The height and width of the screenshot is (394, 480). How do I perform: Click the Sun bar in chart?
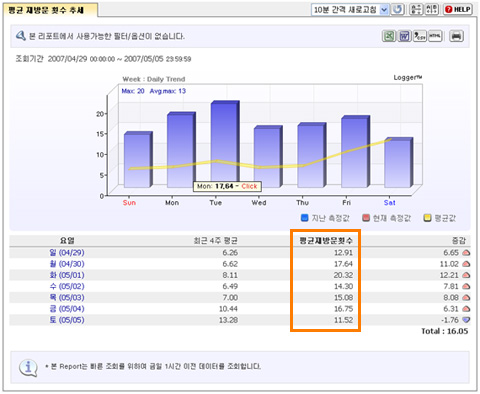pos(138,159)
